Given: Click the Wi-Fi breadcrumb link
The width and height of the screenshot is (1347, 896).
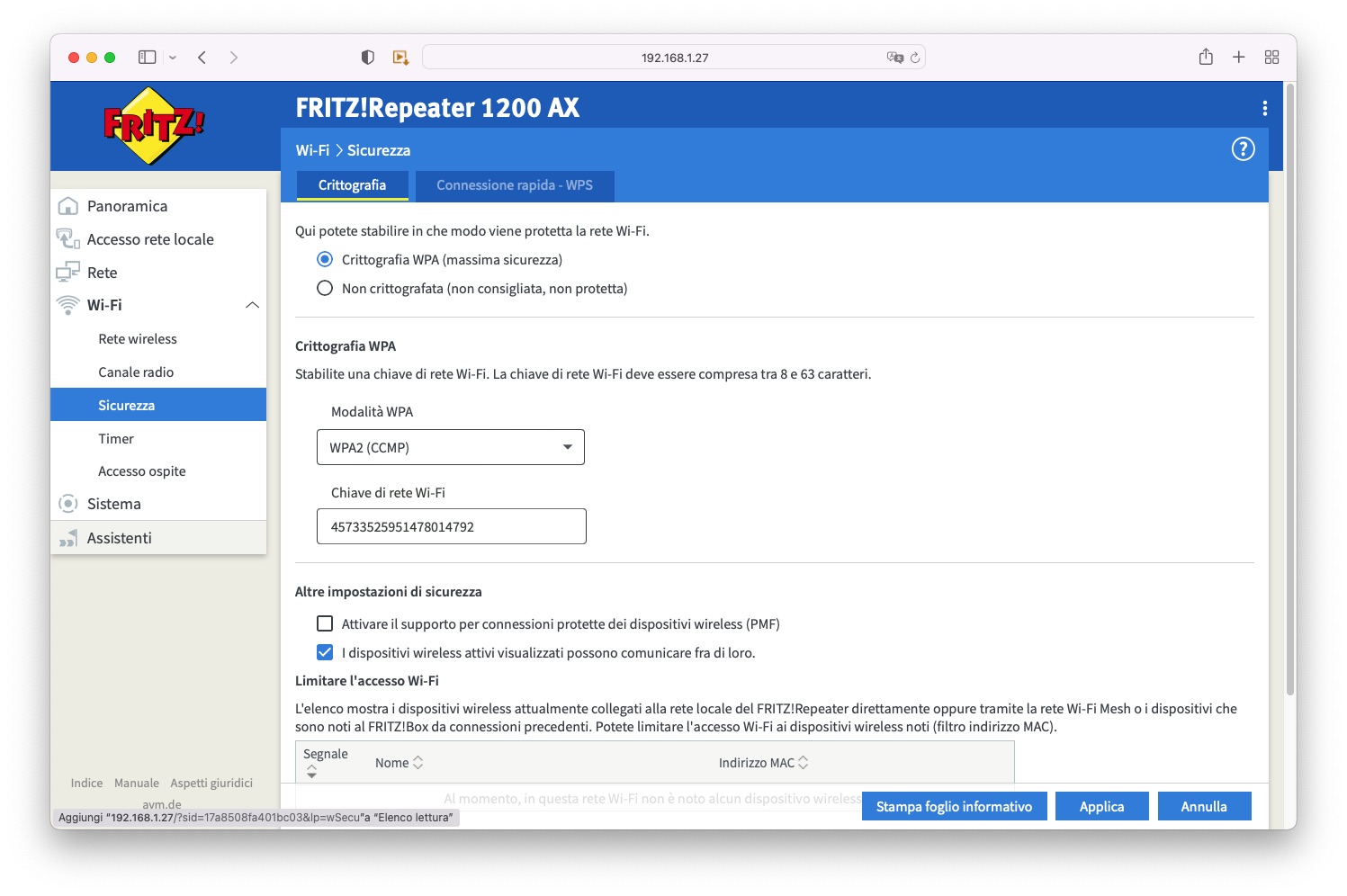Looking at the screenshot, I should click(x=312, y=150).
